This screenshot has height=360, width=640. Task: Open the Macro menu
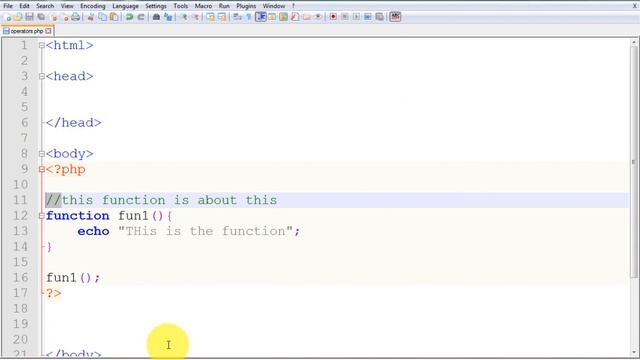point(203,6)
